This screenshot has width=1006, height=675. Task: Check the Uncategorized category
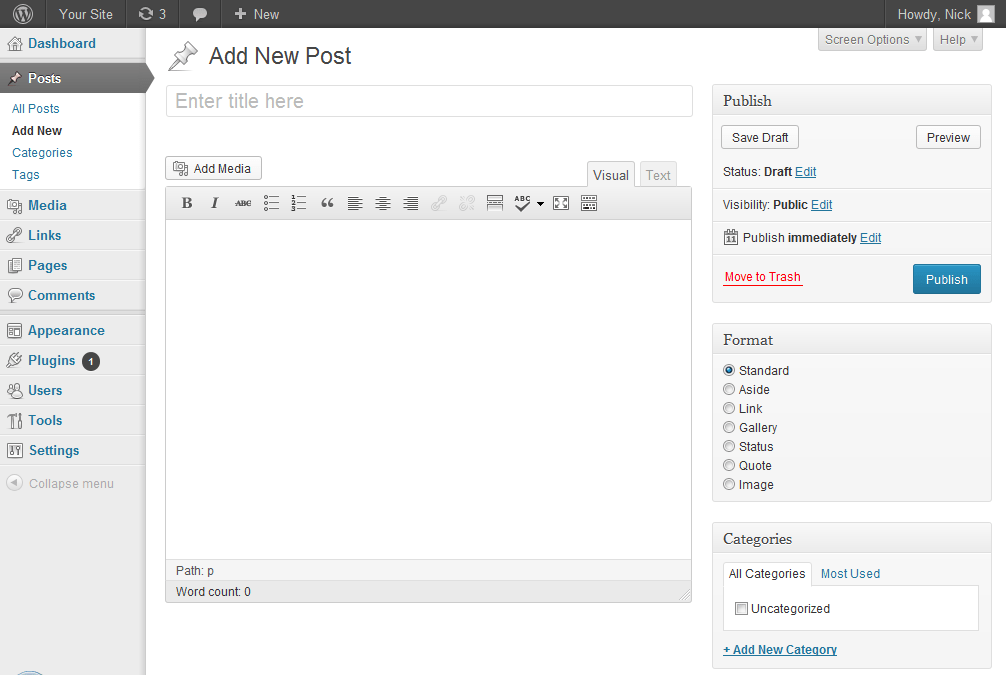(741, 608)
